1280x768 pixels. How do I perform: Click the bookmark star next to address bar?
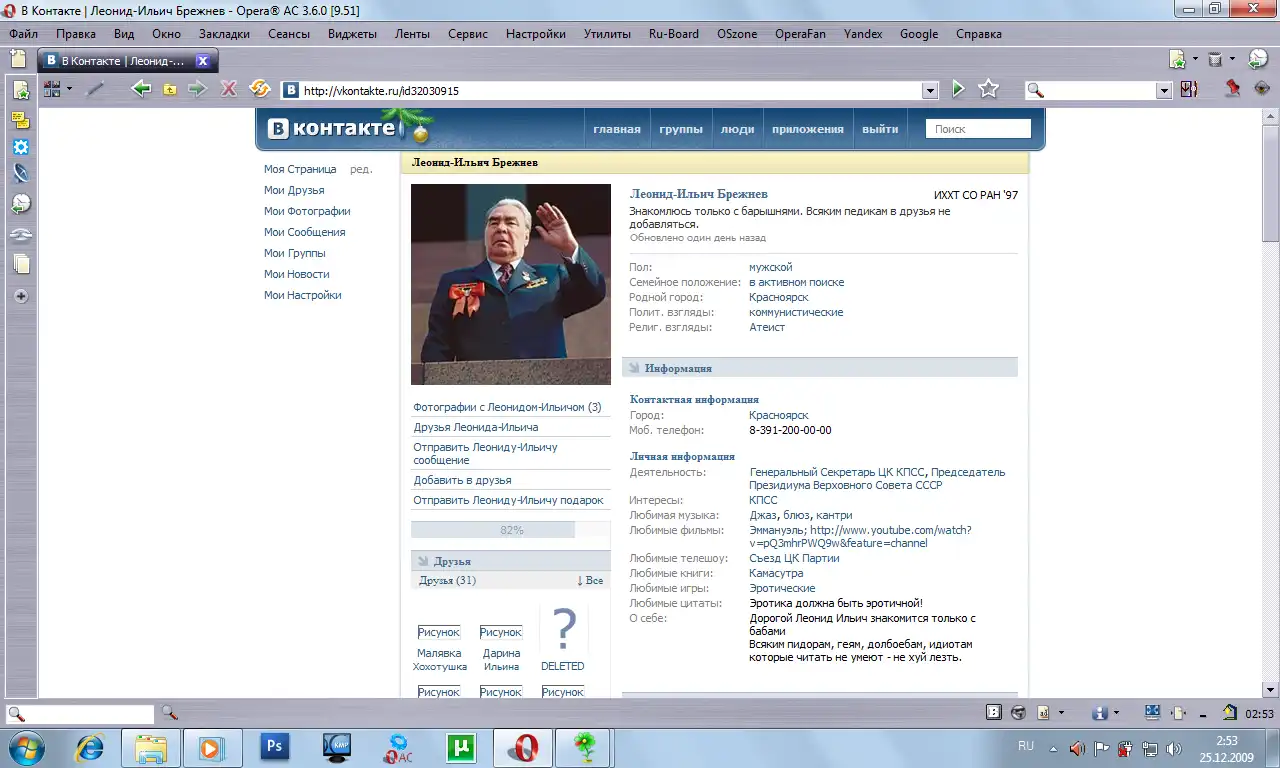(x=988, y=89)
